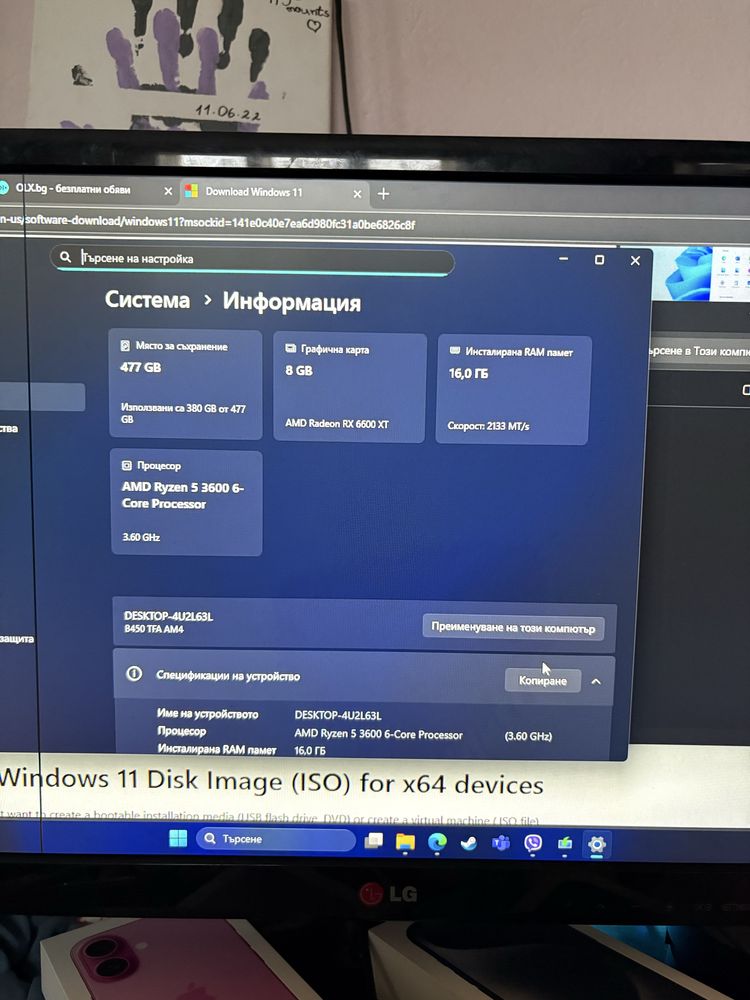Click the taskbar Търсене search box

[x=276, y=839]
